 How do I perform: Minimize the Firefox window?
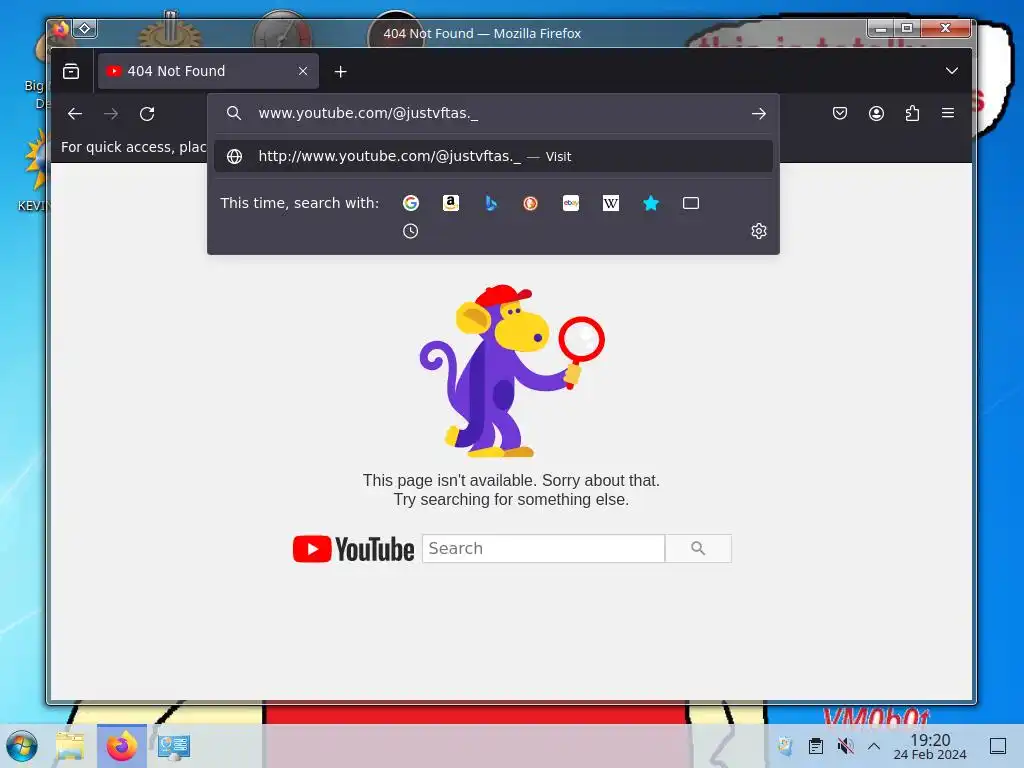[x=881, y=28]
